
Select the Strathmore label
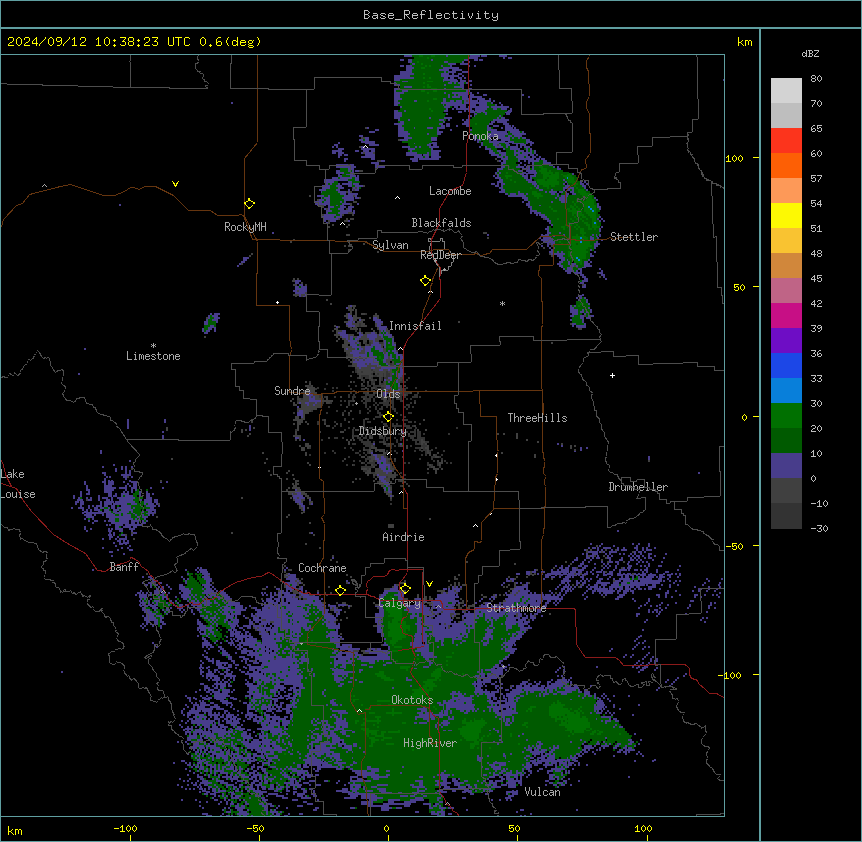tap(516, 608)
